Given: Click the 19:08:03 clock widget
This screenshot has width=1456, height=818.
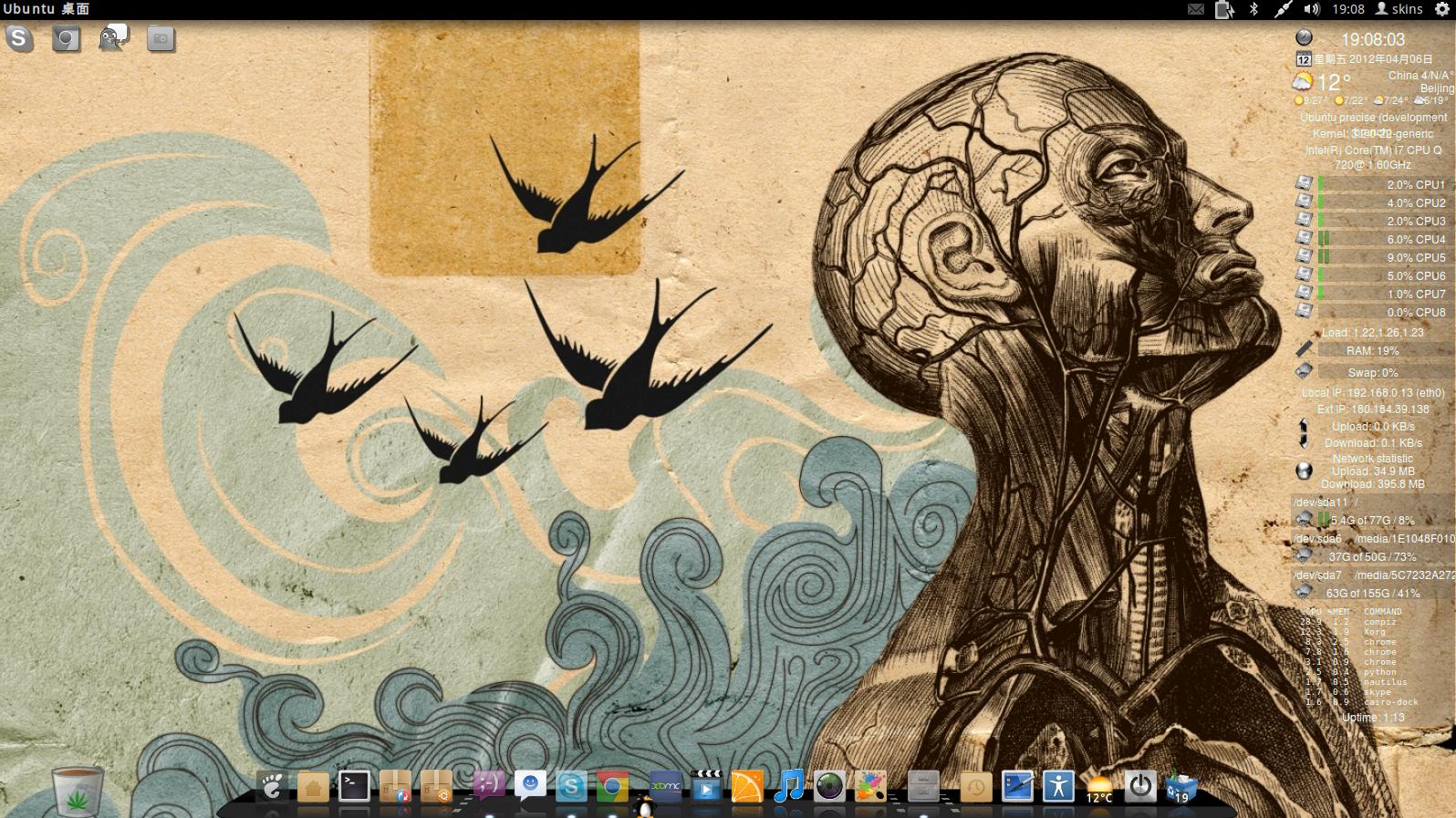Looking at the screenshot, I should [x=1372, y=39].
